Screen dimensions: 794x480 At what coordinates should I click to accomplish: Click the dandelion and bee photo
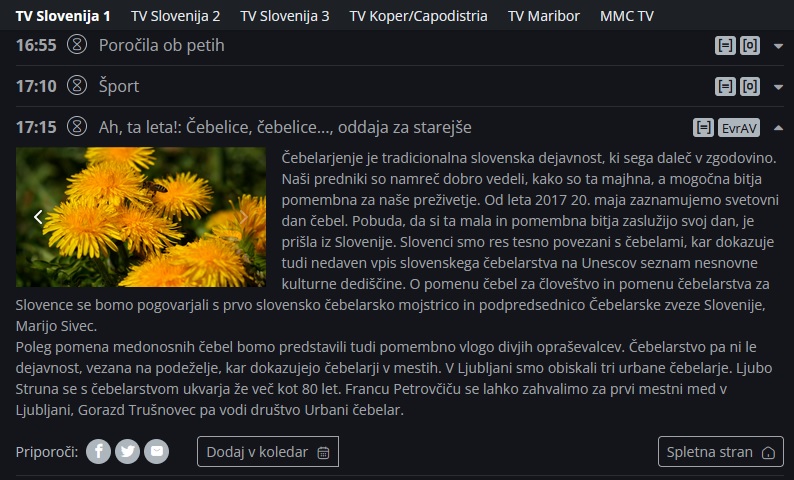[141, 217]
